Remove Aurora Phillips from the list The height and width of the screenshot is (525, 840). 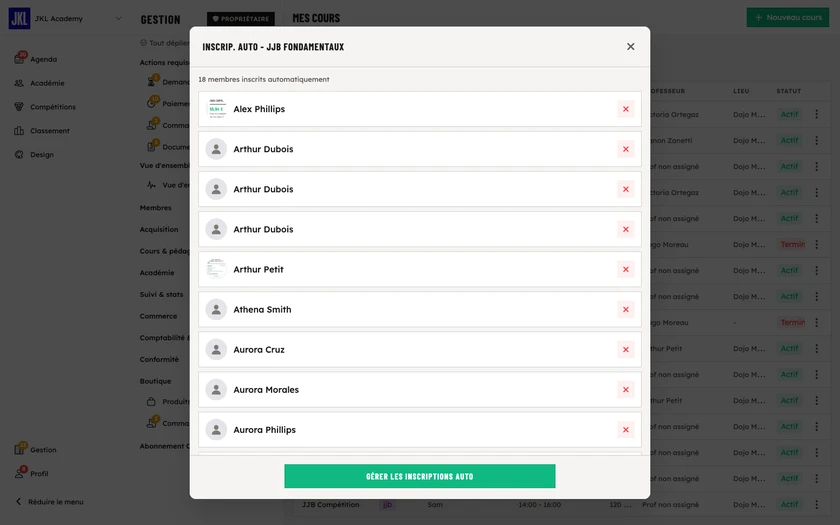coord(625,430)
